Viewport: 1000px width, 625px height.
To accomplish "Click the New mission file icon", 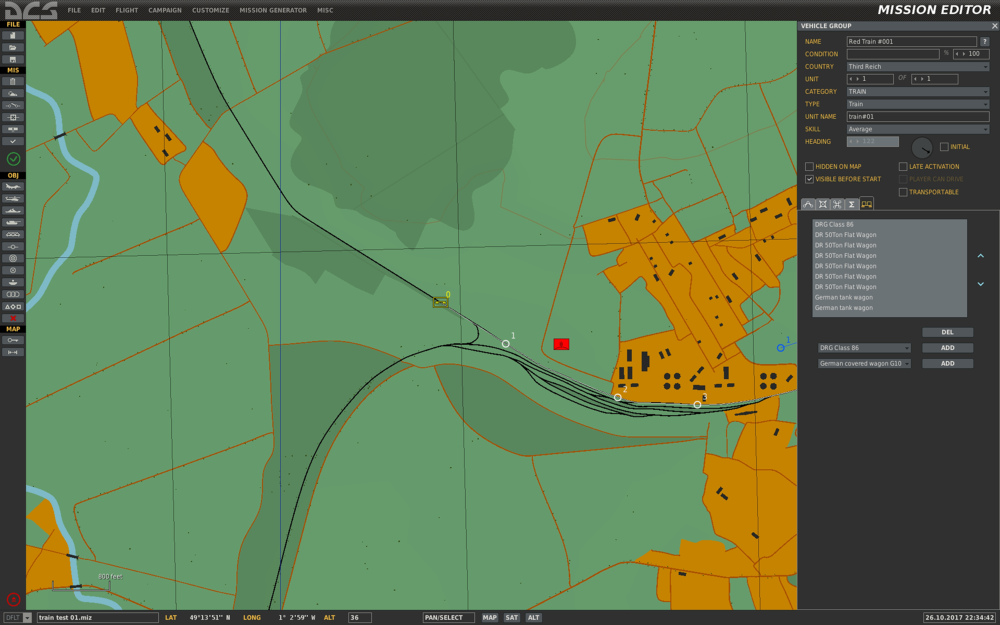I will [x=13, y=36].
